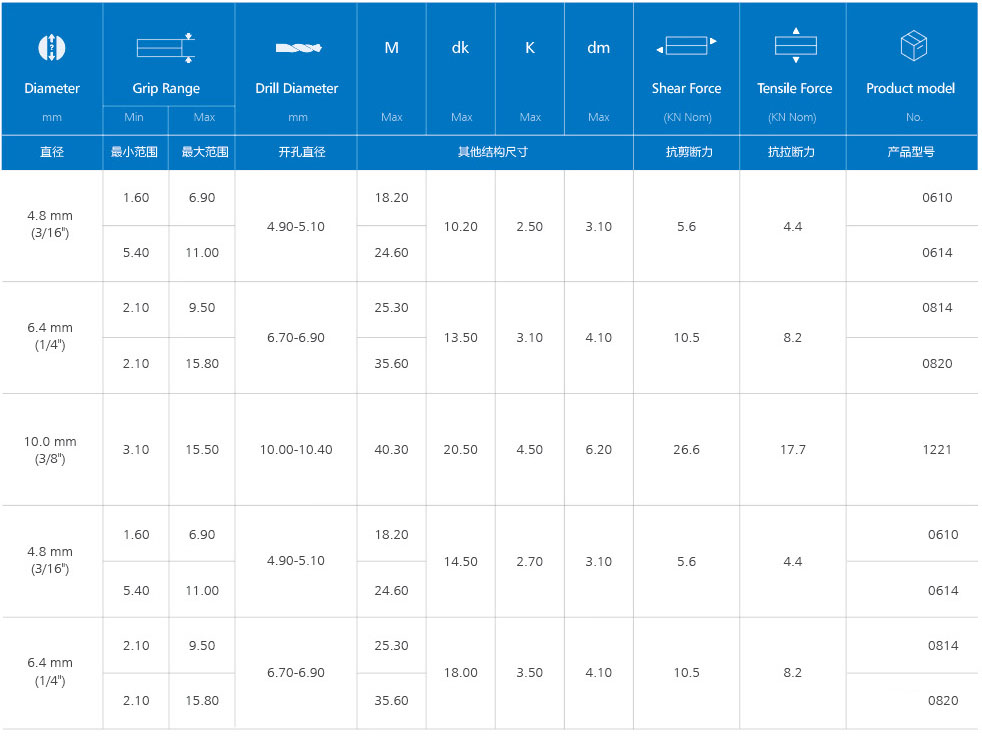
Task: Click the 抗剪断力 header cell
Action: [x=686, y=152]
